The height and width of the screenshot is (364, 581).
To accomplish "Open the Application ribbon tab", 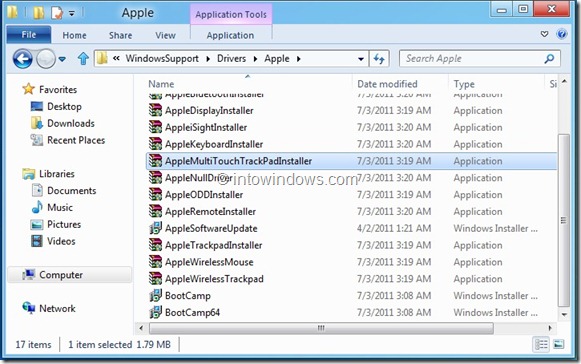I will [x=230, y=35].
